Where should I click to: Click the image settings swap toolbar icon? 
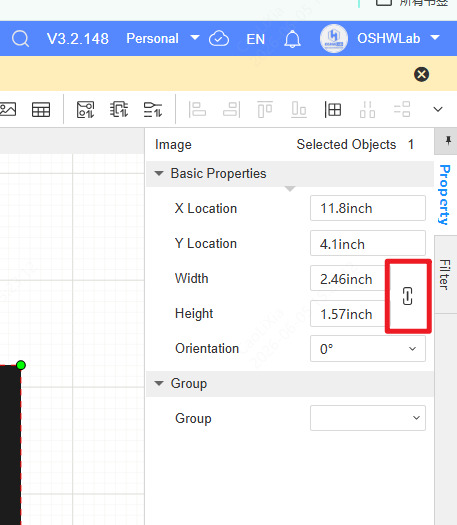click(85, 109)
